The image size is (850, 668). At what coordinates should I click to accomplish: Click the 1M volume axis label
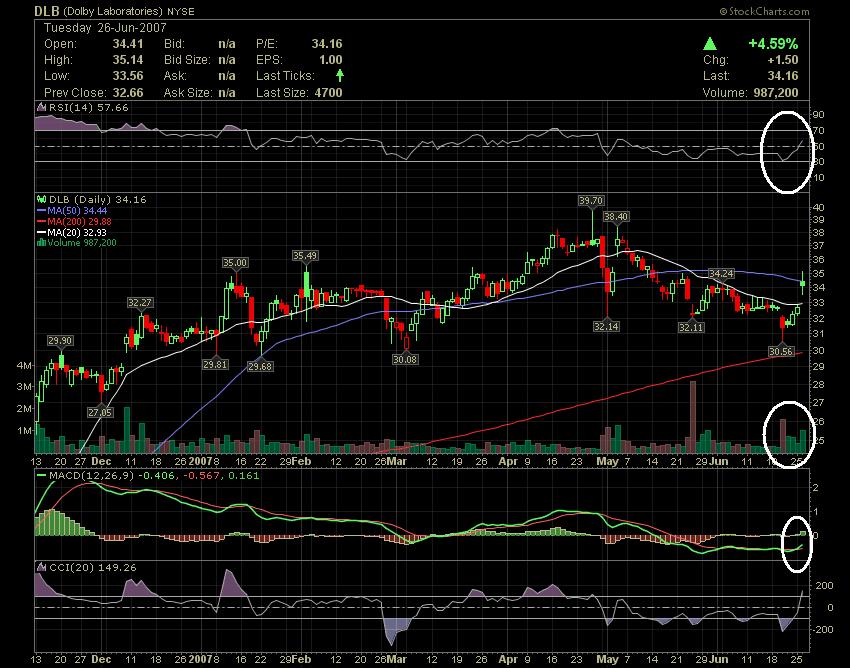(x=24, y=431)
